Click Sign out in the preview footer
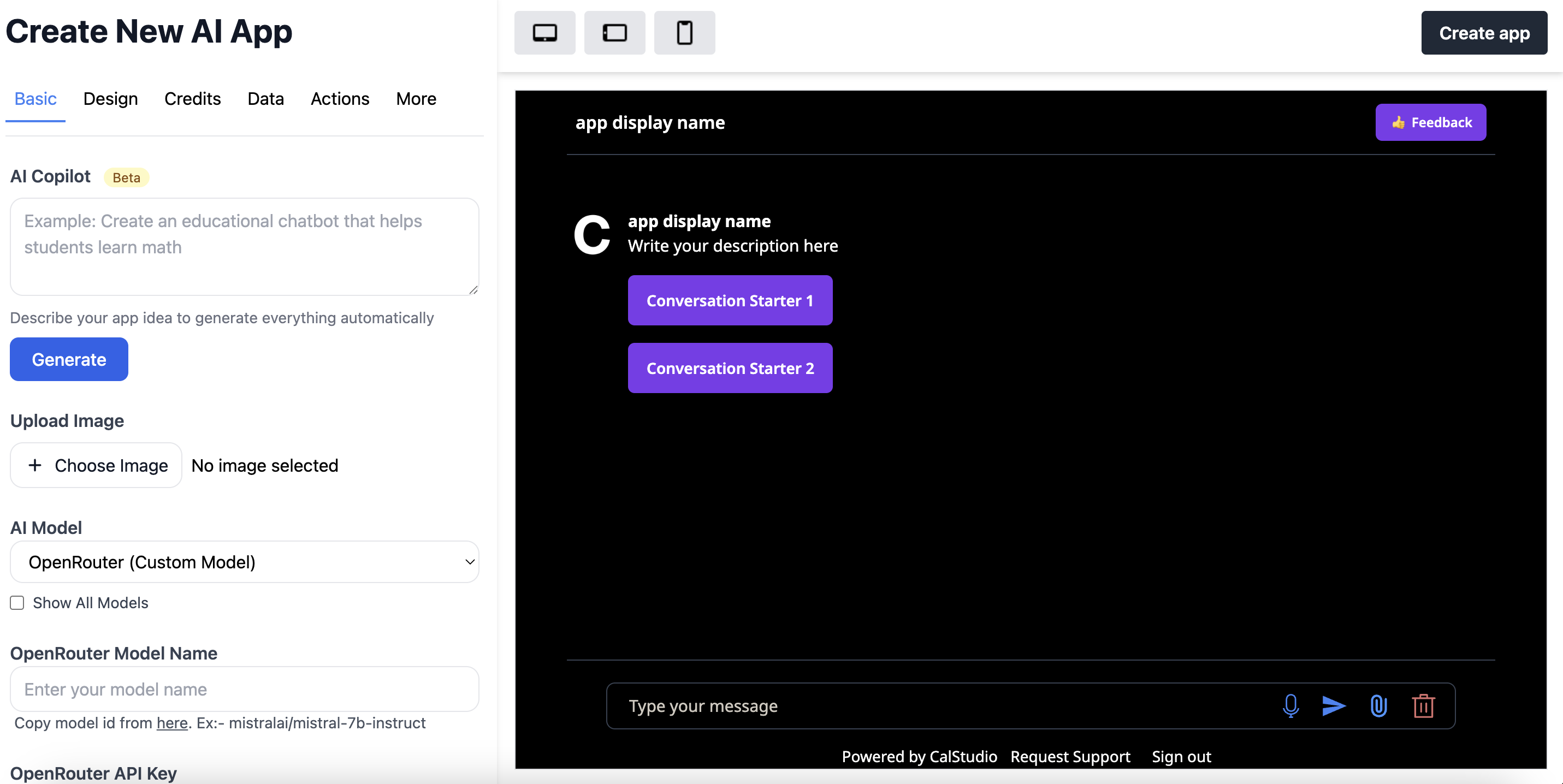Image resolution: width=1563 pixels, height=784 pixels. (x=1181, y=756)
